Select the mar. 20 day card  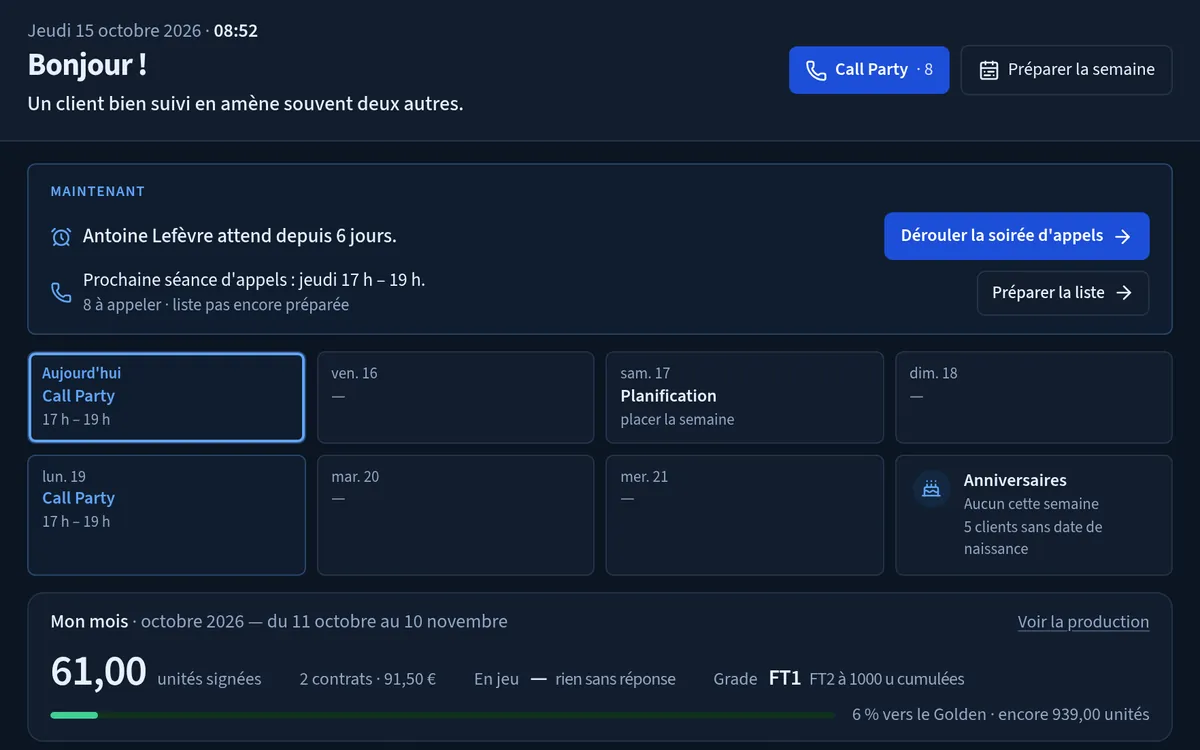coord(455,515)
